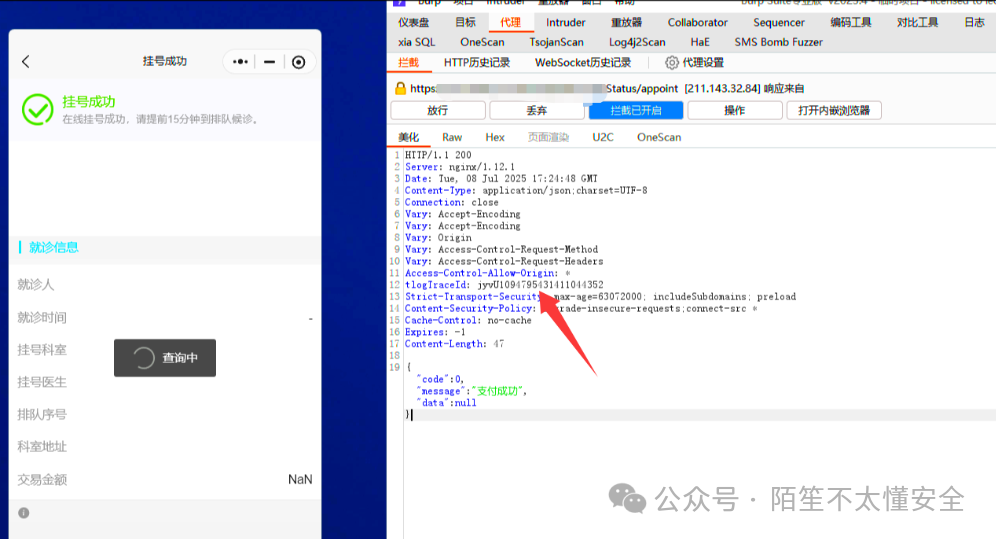Click the HTTP/1.1 200 status line
Screen dimensions: 996x539
click(438, 155)
